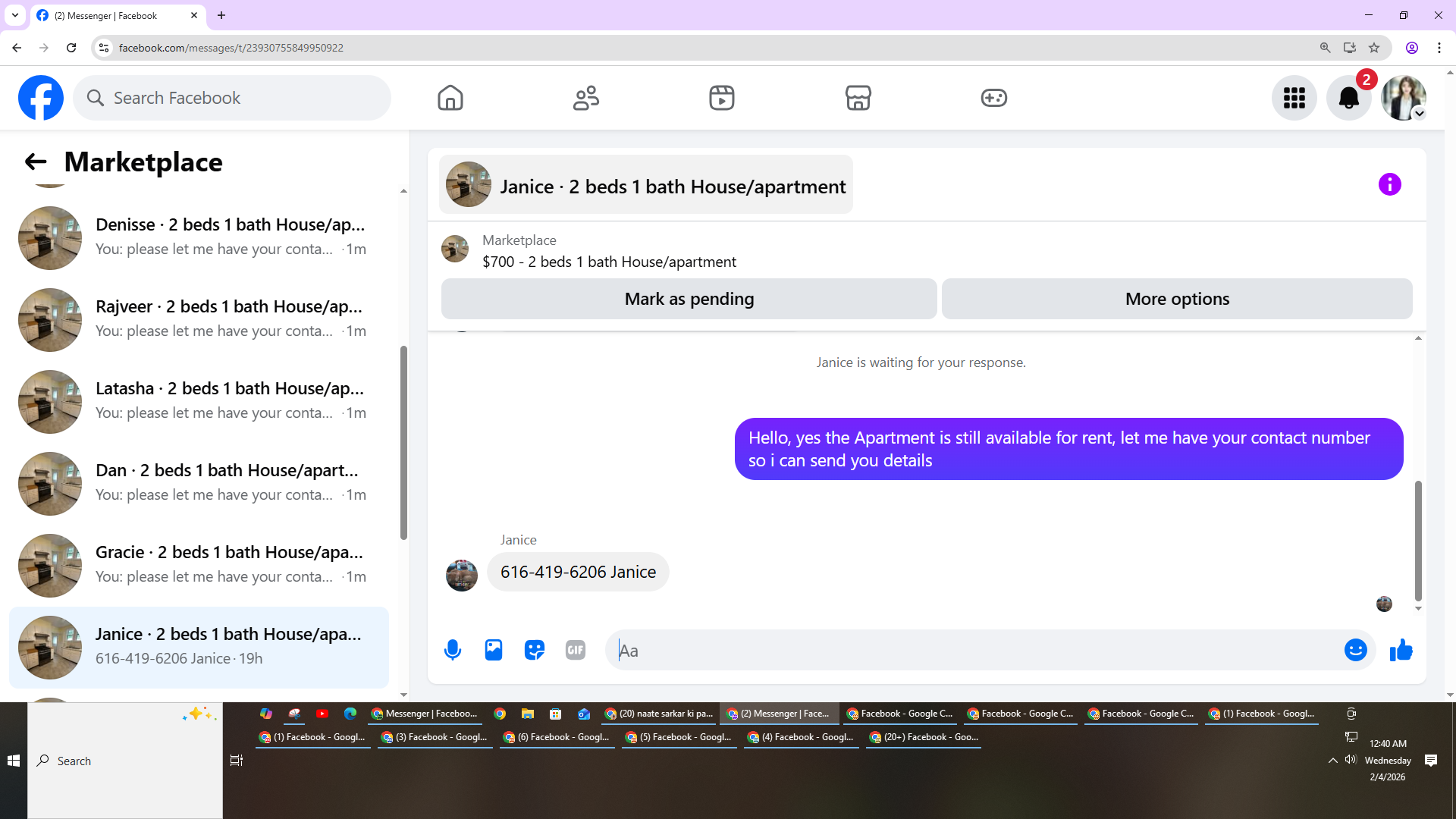Mark the listing as pending
Screen dimensions: 1456x819
click(689, 299)
